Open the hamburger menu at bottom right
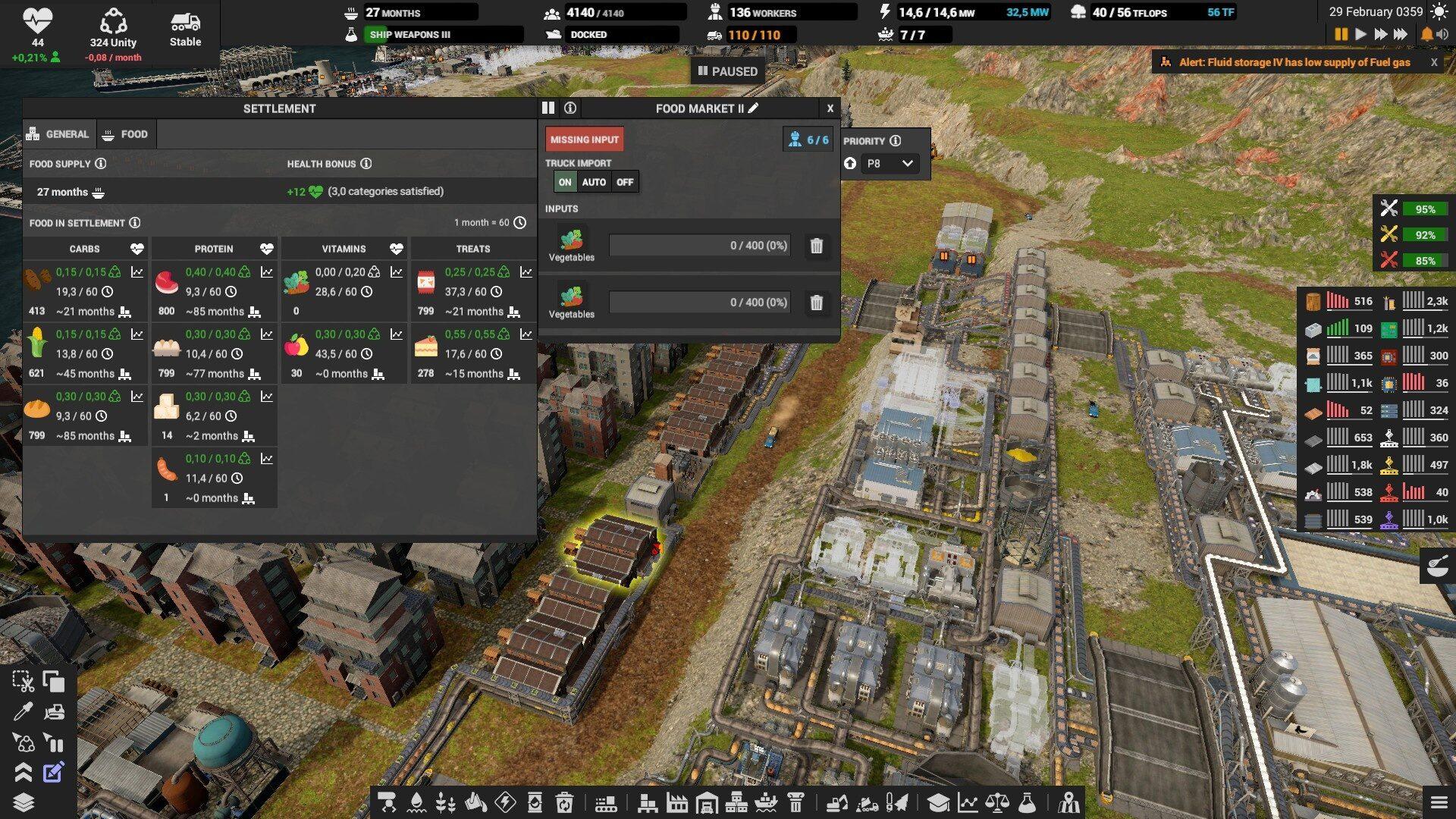The image size is (1456, 819). [x=1438, y=802]
